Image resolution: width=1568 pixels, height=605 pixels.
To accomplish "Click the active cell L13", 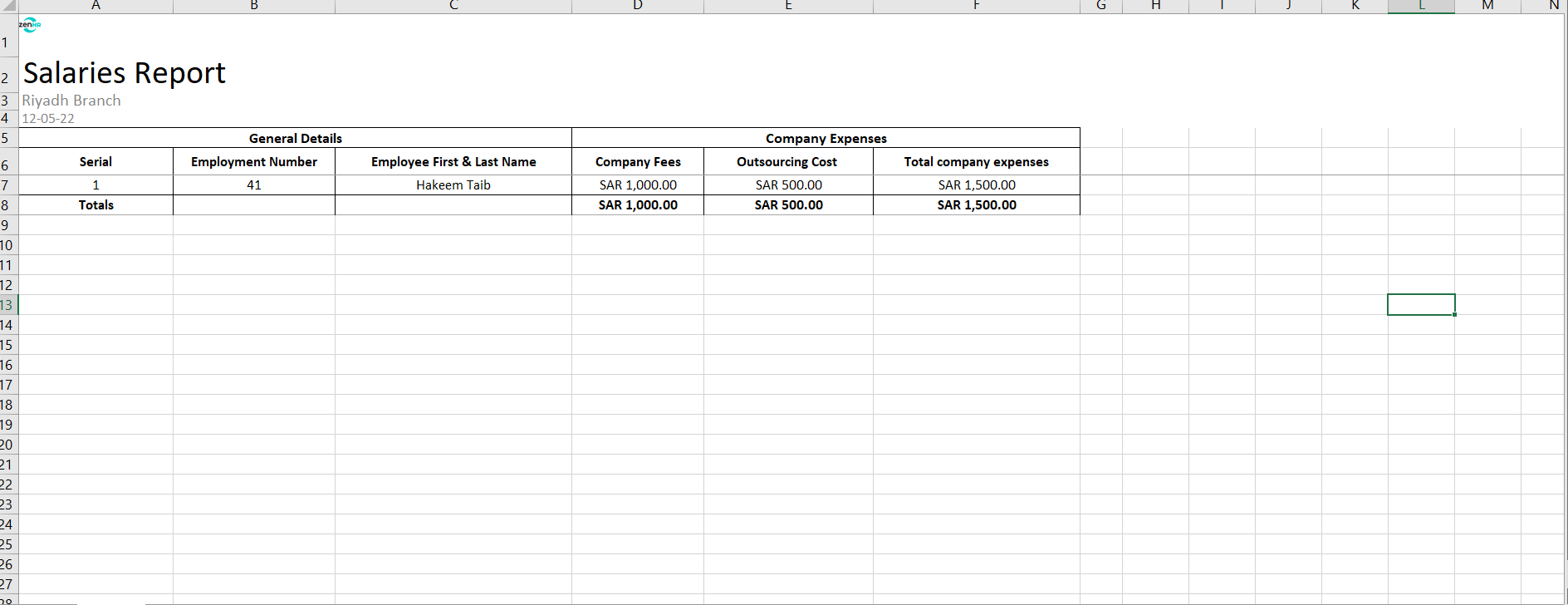I will (1421, 305).
